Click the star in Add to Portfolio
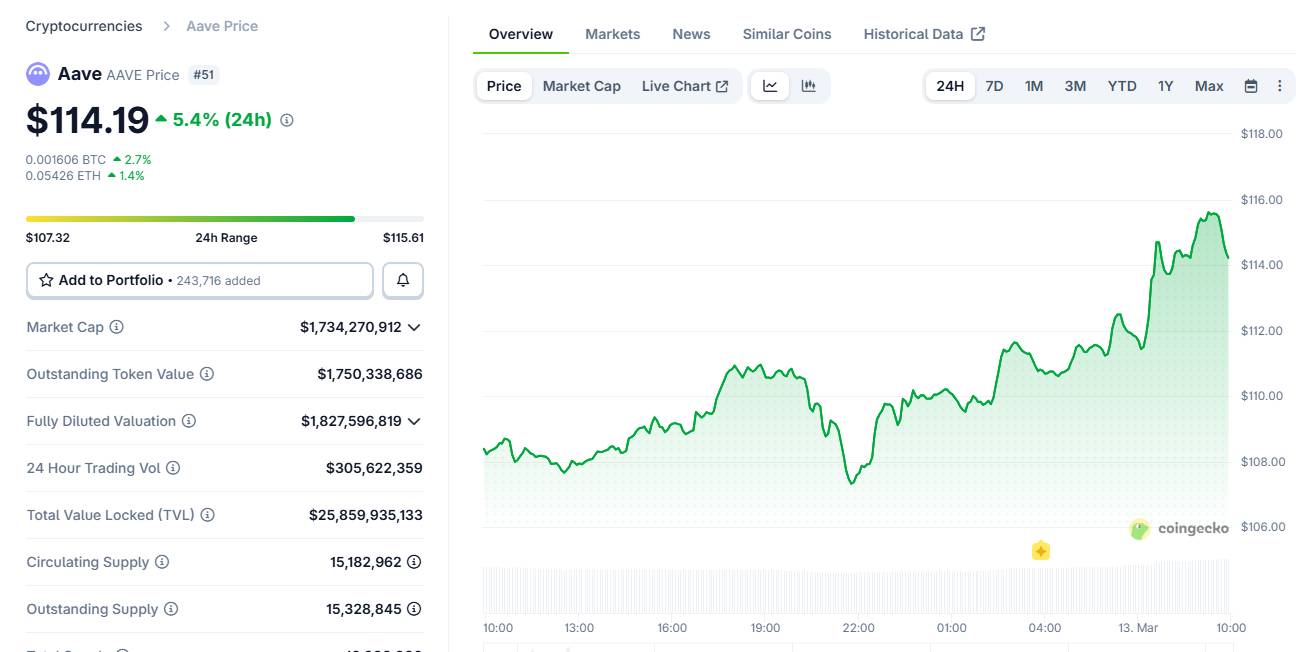1313x652 pixels. (x=45, y=280)
